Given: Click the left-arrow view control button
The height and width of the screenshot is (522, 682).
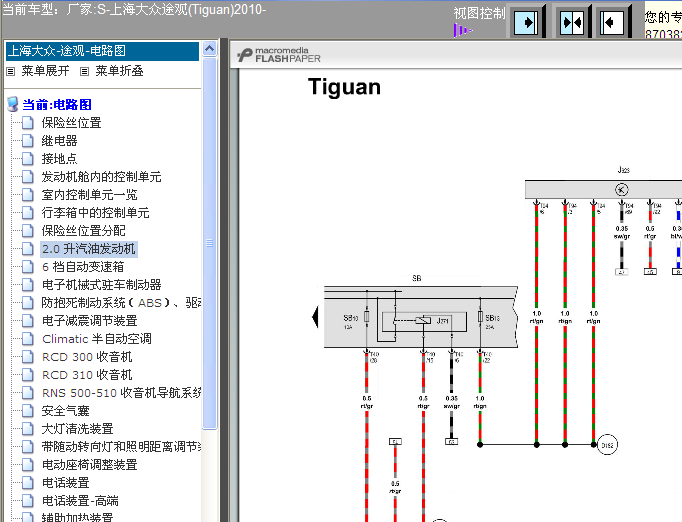Looking at the screenshot, I should point(612,22).
